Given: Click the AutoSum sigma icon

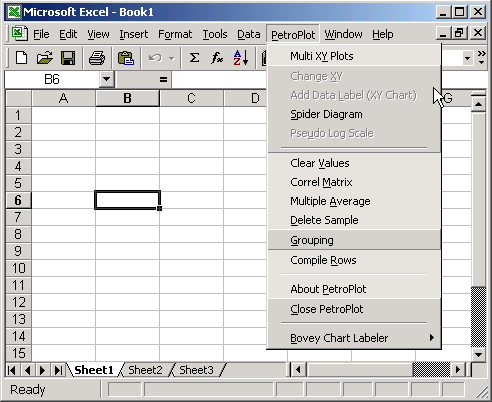Looking at the screenshot, I should coord(194,58).
